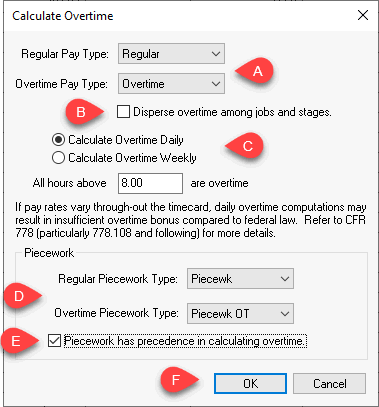Viewport: 379px width, 407px height.
Task: Click the red callout marker A
Action: (255, 71)
